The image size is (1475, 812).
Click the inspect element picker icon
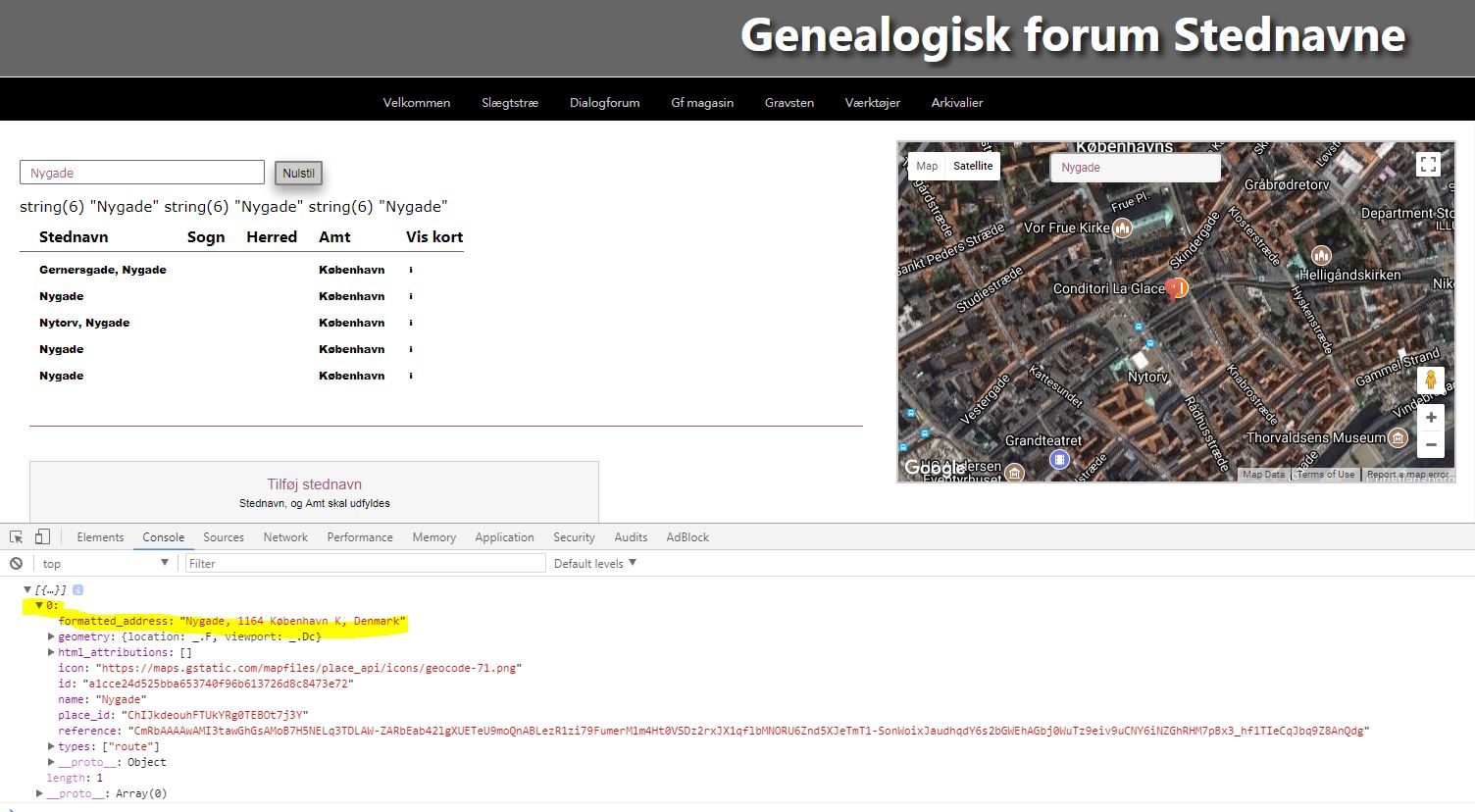[x=16, y=536]
